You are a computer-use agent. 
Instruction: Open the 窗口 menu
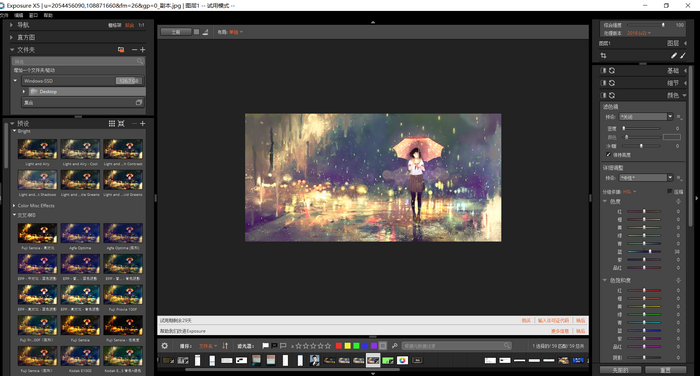[x=33, y=15]
